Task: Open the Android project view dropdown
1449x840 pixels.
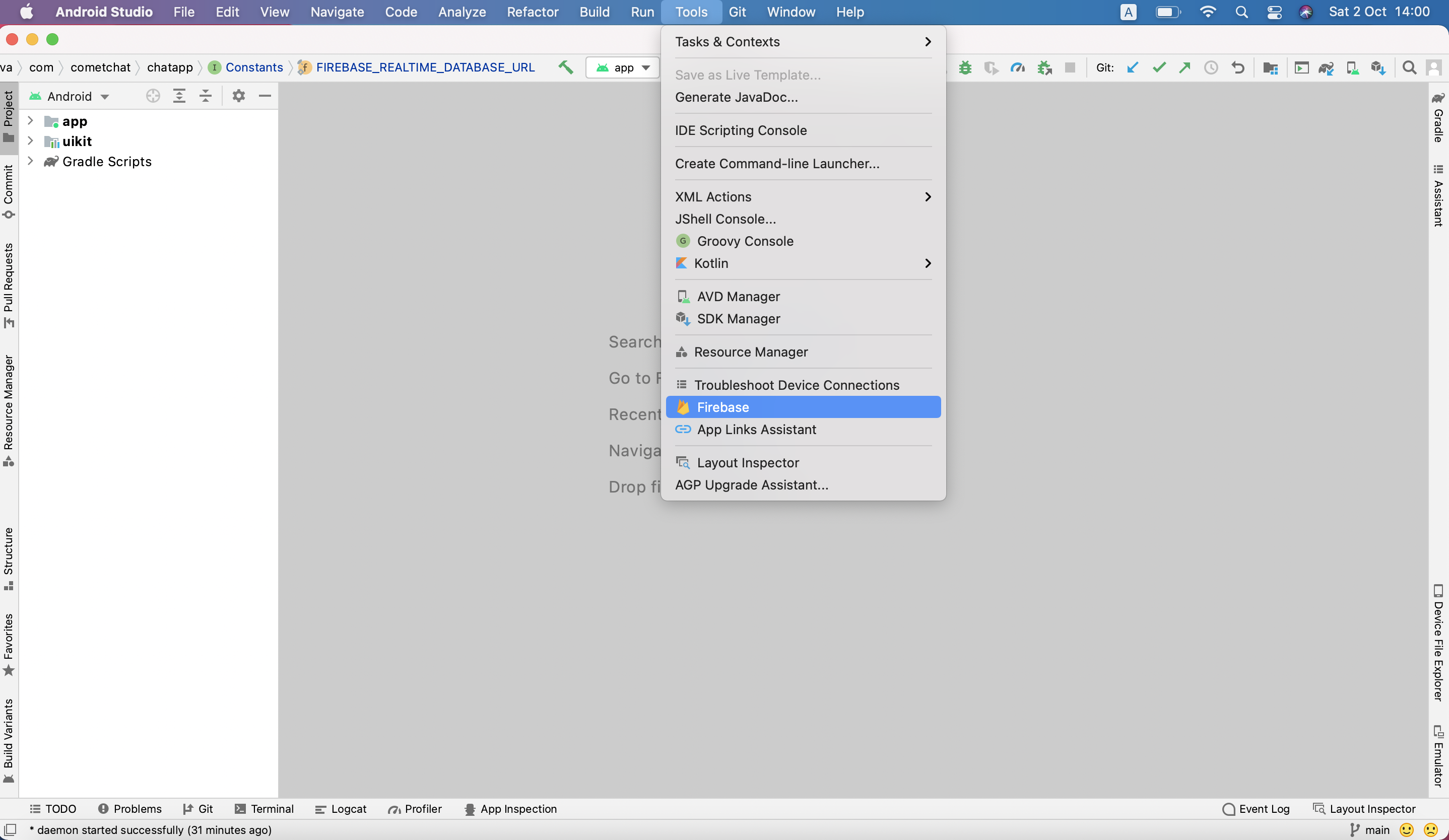Action: coord(70,96)
